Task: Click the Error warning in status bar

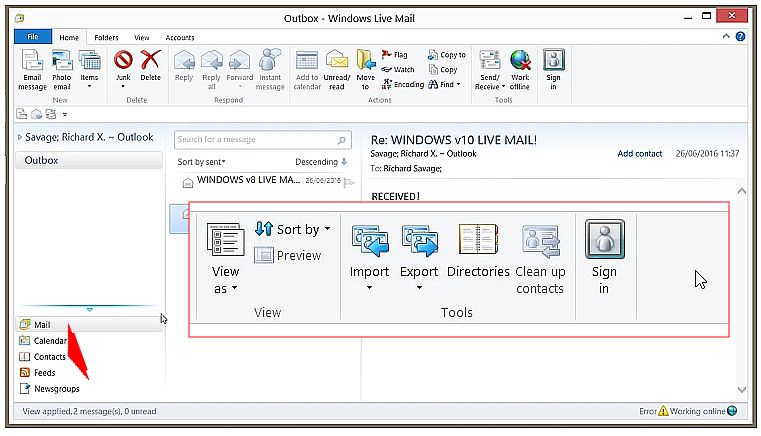Action: [x=653, y=411]
